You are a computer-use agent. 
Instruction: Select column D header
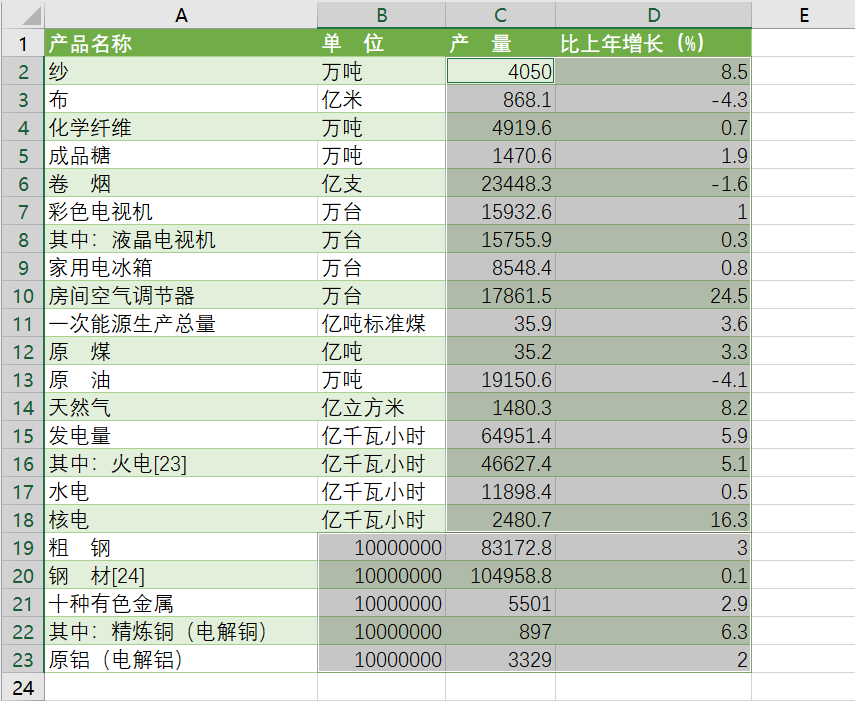point(653,15)
